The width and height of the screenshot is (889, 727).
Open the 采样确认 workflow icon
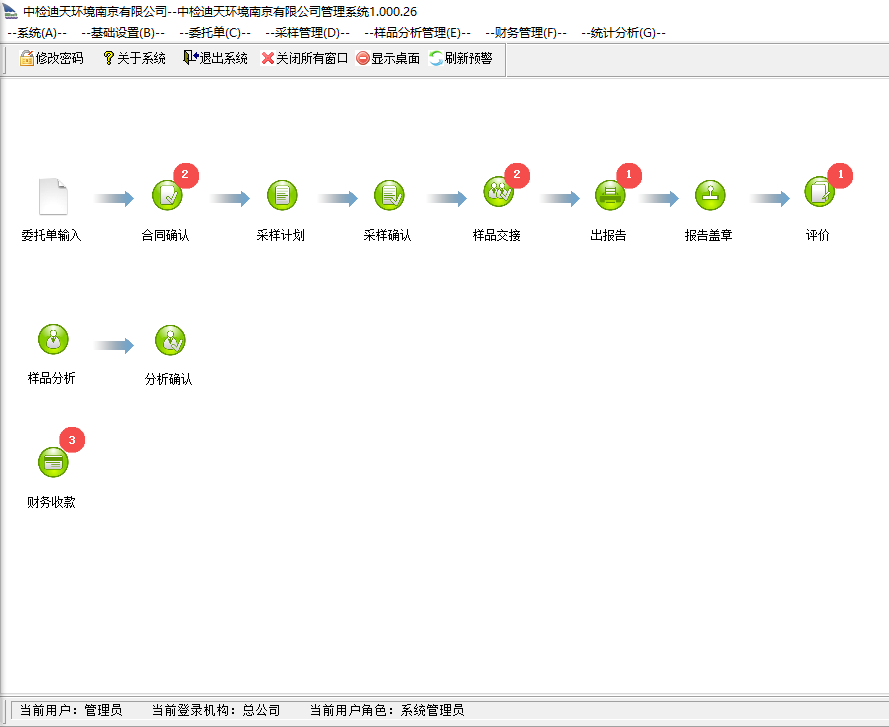click(389, 195)
